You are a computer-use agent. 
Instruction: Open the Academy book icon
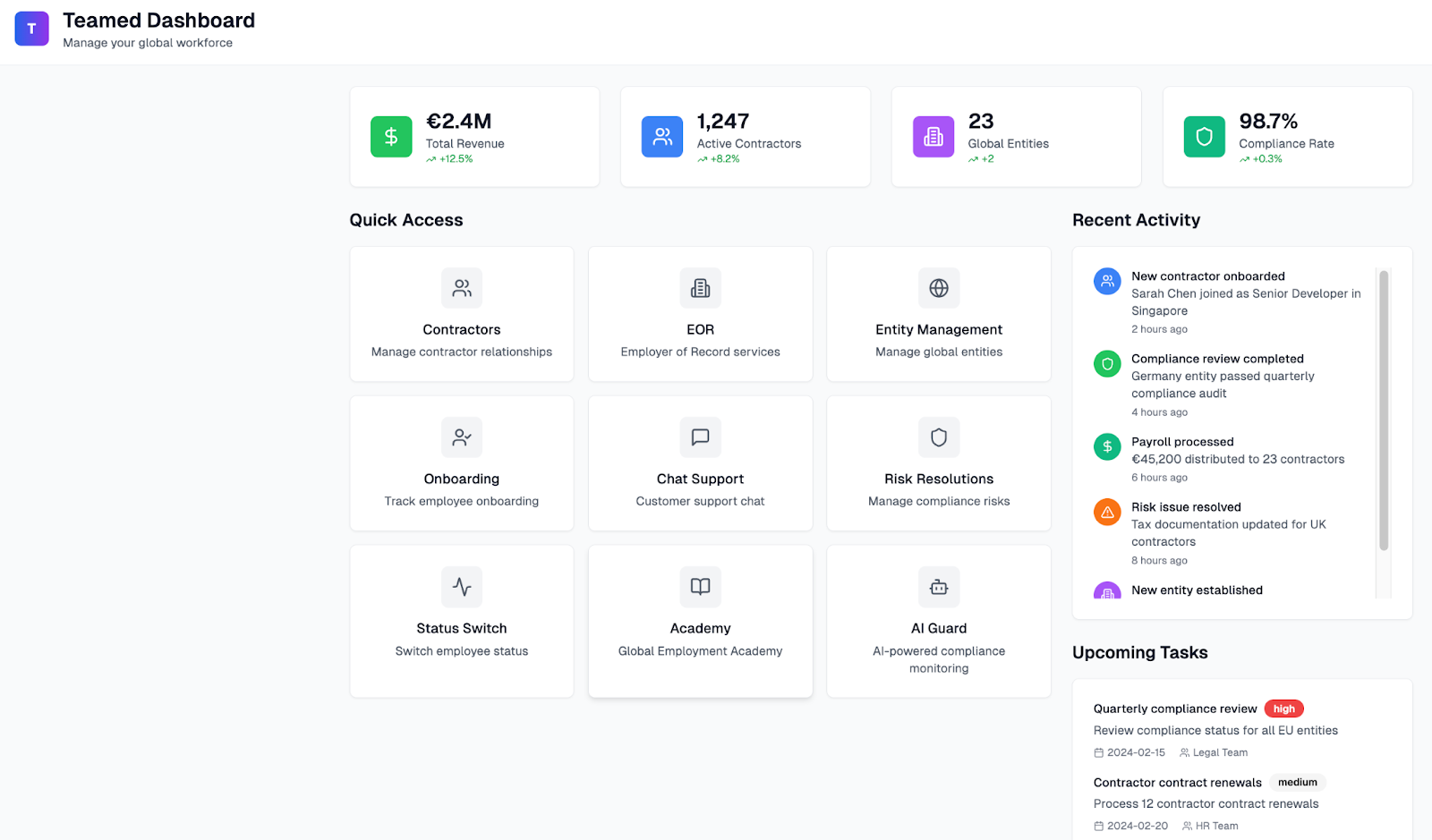tap(700, 587)
